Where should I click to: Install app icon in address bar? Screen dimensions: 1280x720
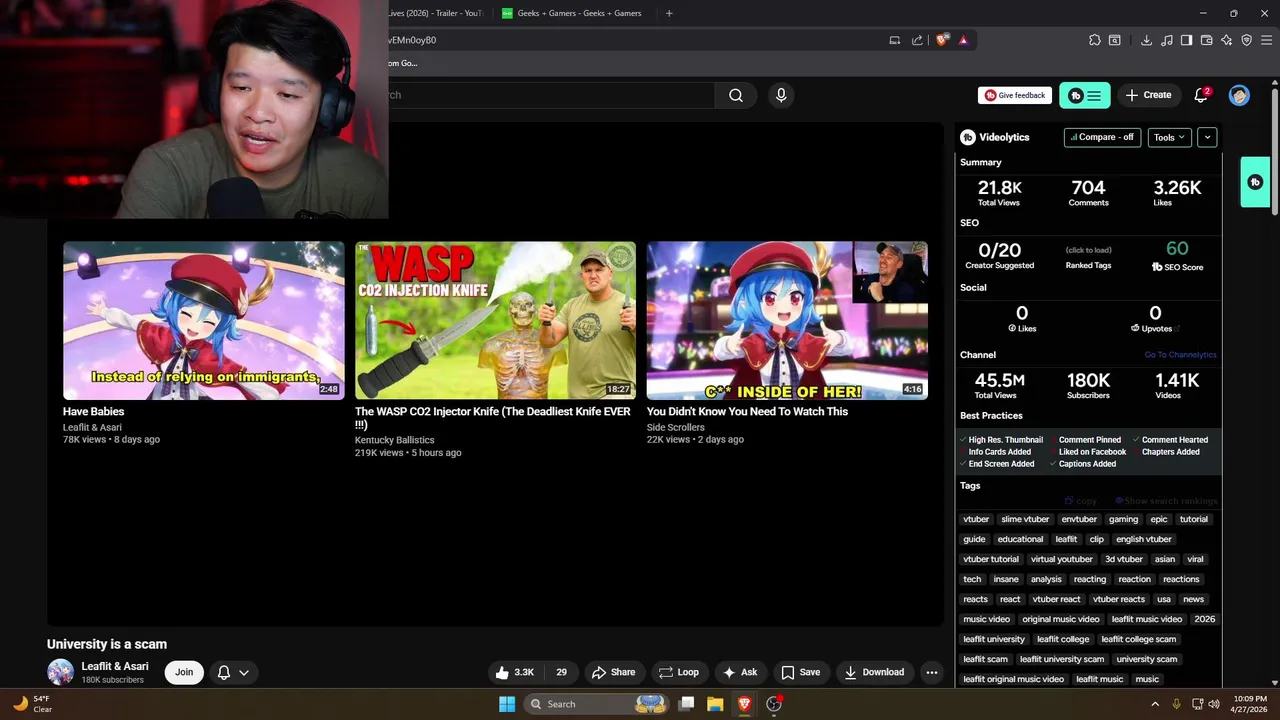click(895, 40)
